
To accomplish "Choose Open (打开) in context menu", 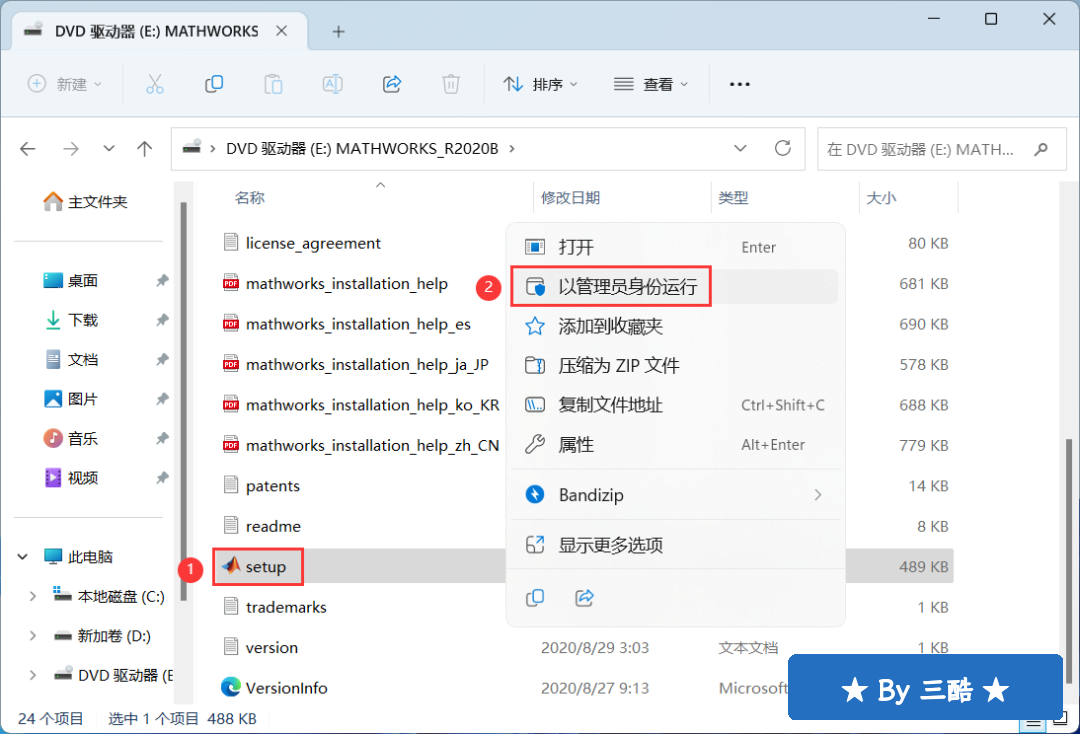I will pyautogui.click(x=675, y=247).
